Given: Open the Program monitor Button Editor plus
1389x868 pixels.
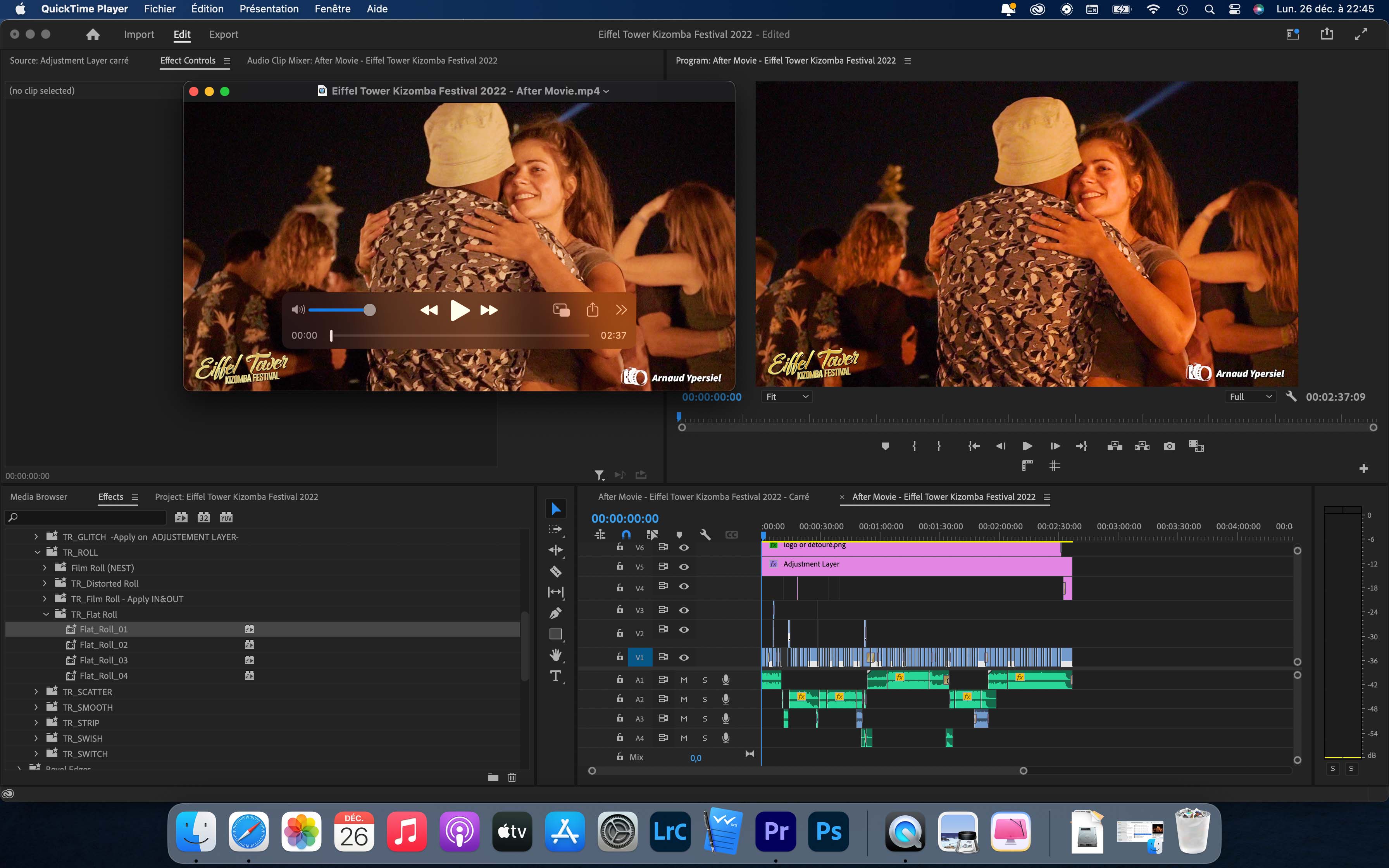Looking at the screenshot, I should pyautogui.click(x=1364, y=468).
